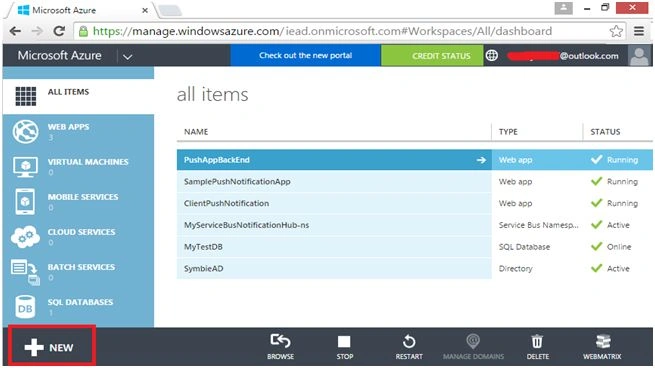Open the Mobile Services phone icon
Viewport: 655px width, 368px height.
point(25,201)
